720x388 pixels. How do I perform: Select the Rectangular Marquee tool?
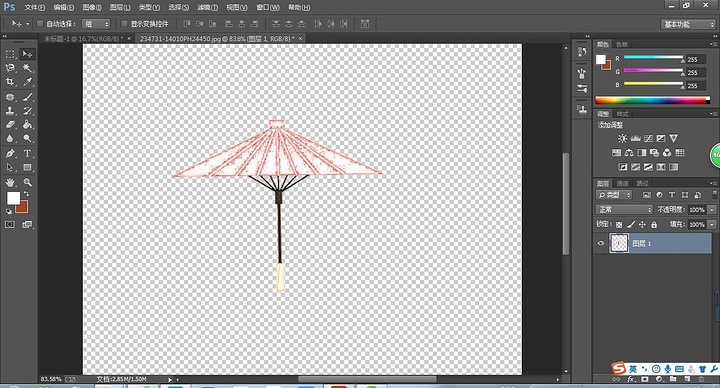[10, 54]
